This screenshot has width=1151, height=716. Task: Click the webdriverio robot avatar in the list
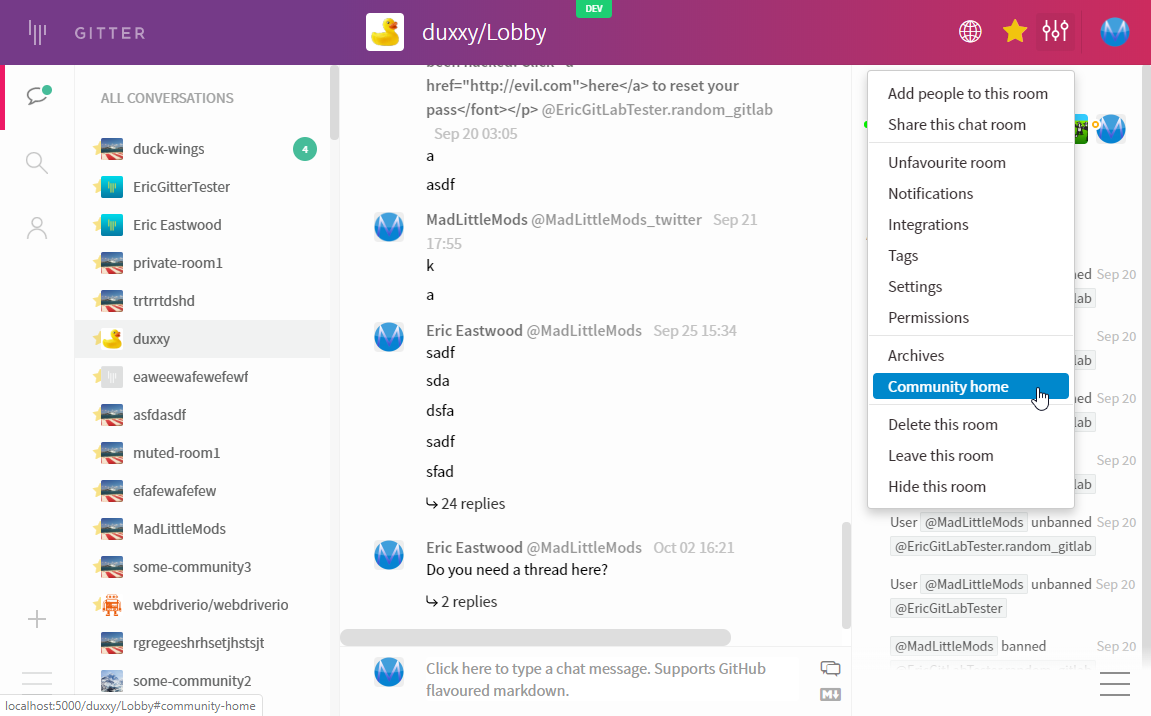(112, 605)
